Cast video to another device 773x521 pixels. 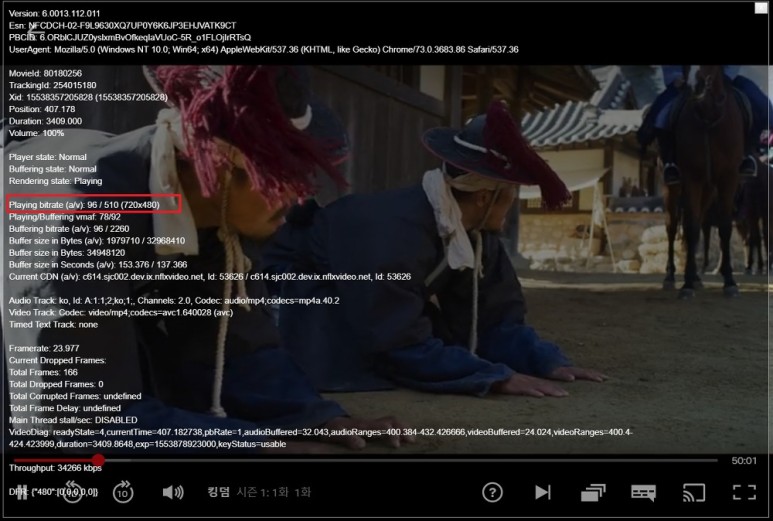coord(694,492)
